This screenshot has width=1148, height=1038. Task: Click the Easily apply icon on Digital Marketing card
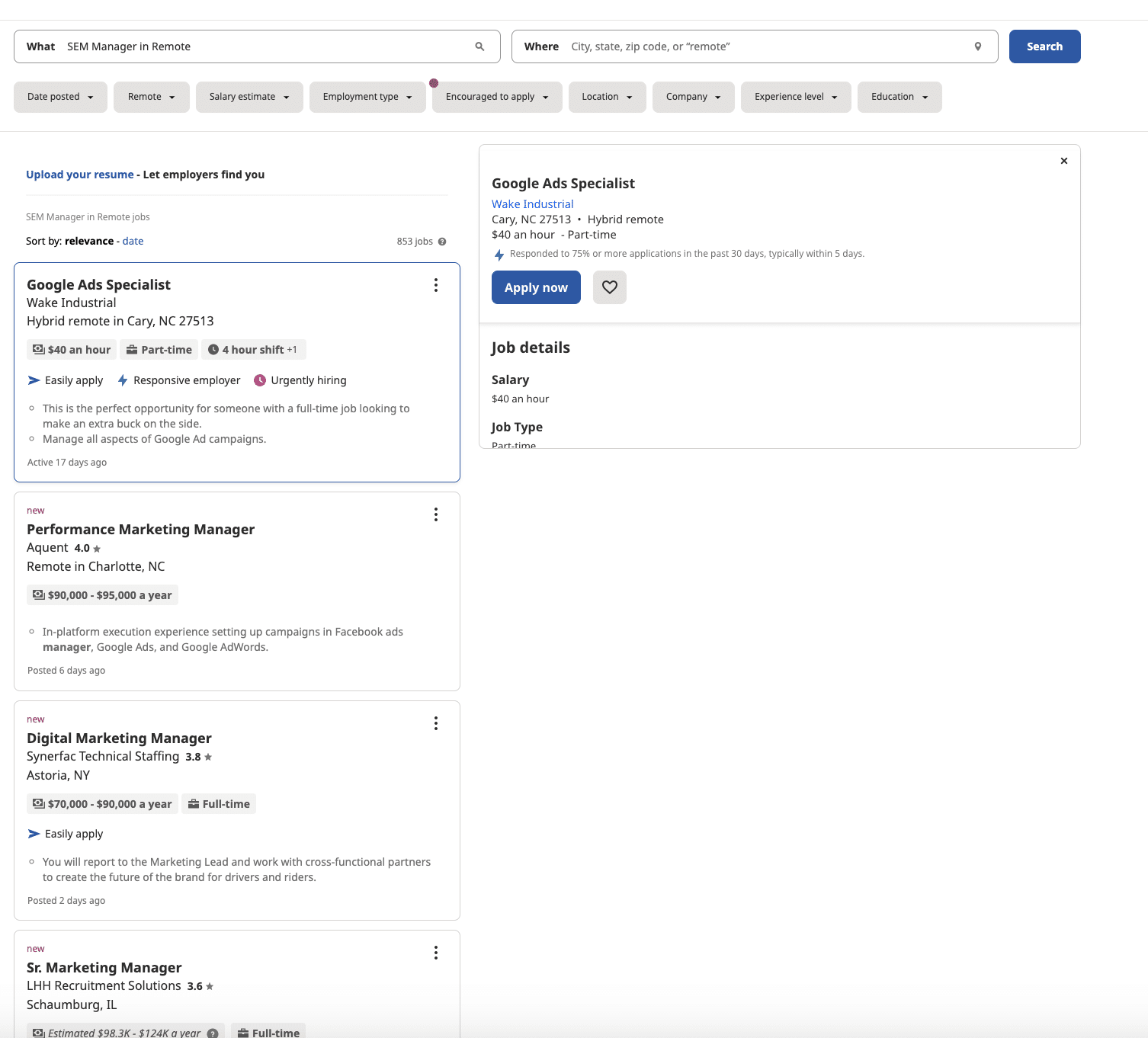point(34,834)
